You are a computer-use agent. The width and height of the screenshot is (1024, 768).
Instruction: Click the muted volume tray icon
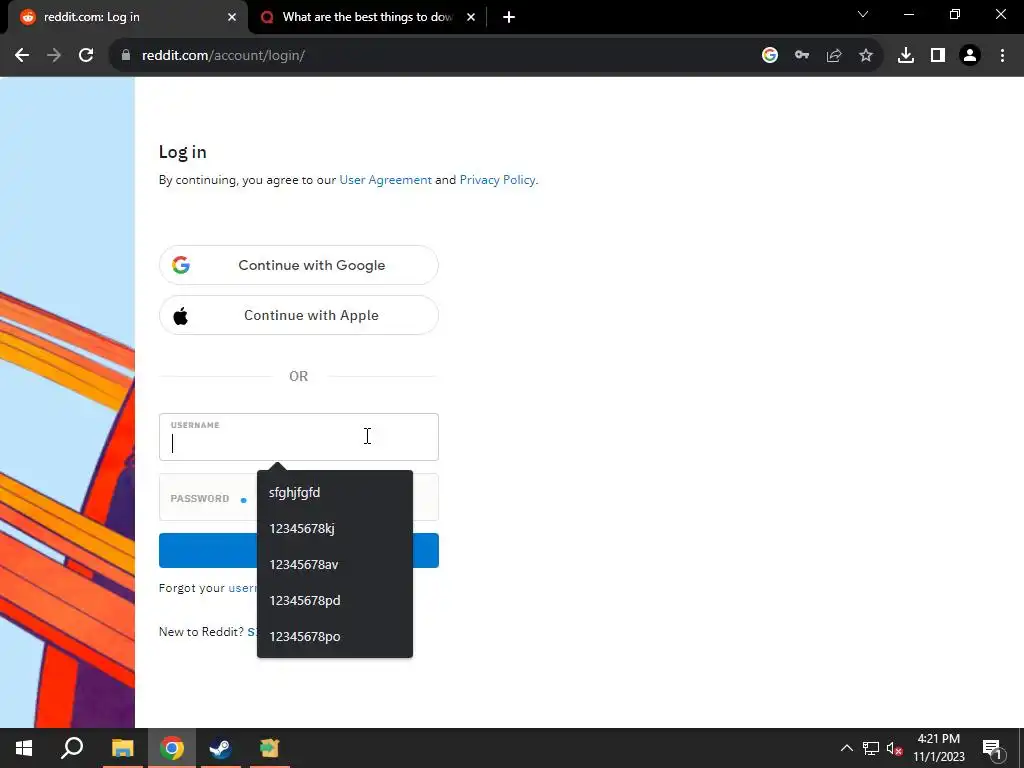[x=894, y=748]
